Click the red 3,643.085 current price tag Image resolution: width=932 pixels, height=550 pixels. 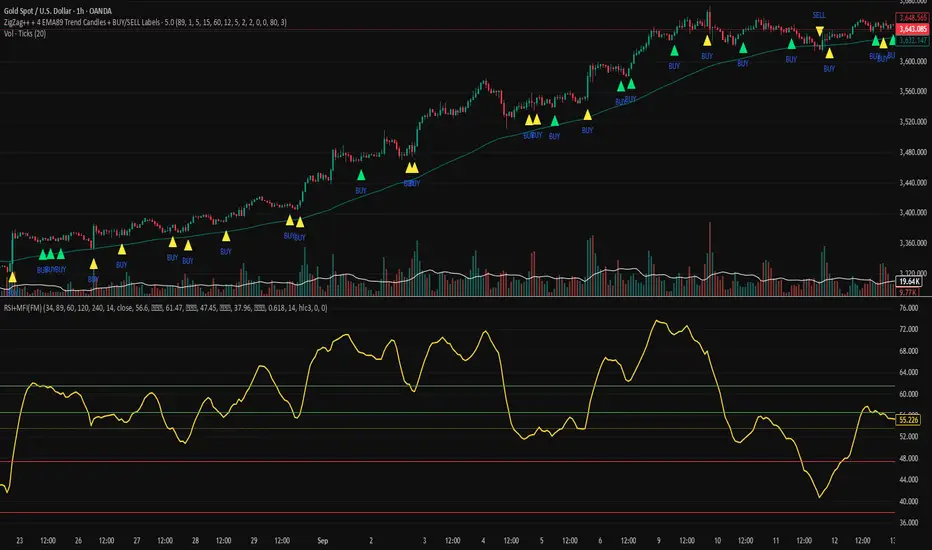point(912,29)
